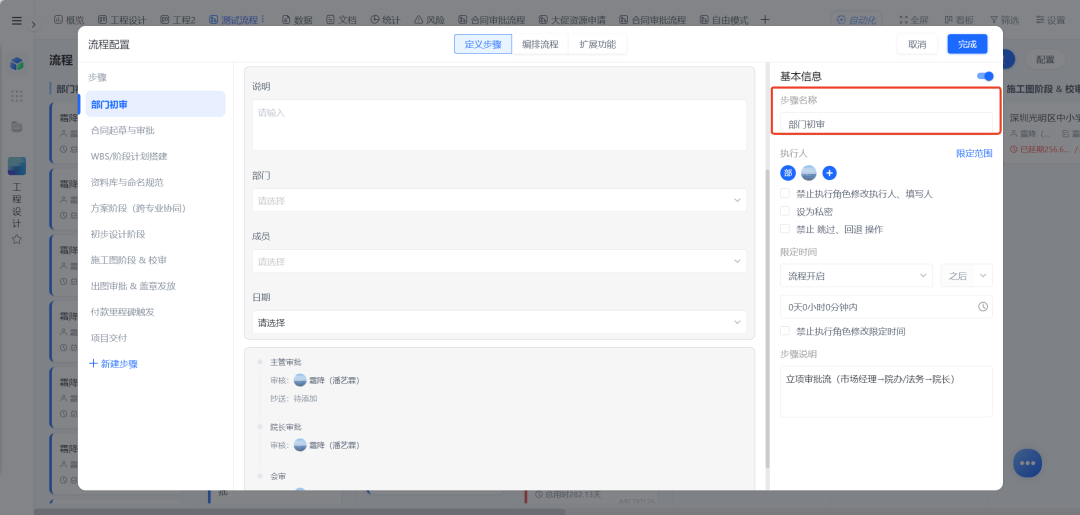Open the 日期 dropdown
The height and width of the screenshot is (515, 1080).
[x=499, y=322]
